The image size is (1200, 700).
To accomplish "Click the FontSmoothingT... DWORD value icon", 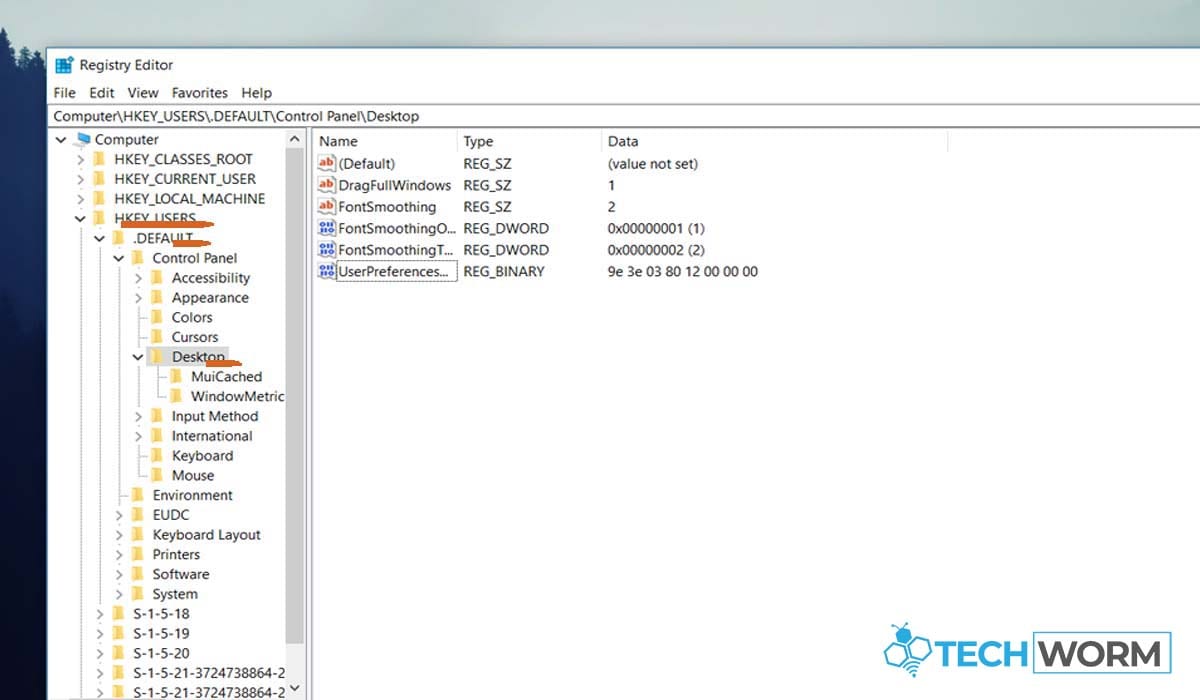I will [326, 250].
